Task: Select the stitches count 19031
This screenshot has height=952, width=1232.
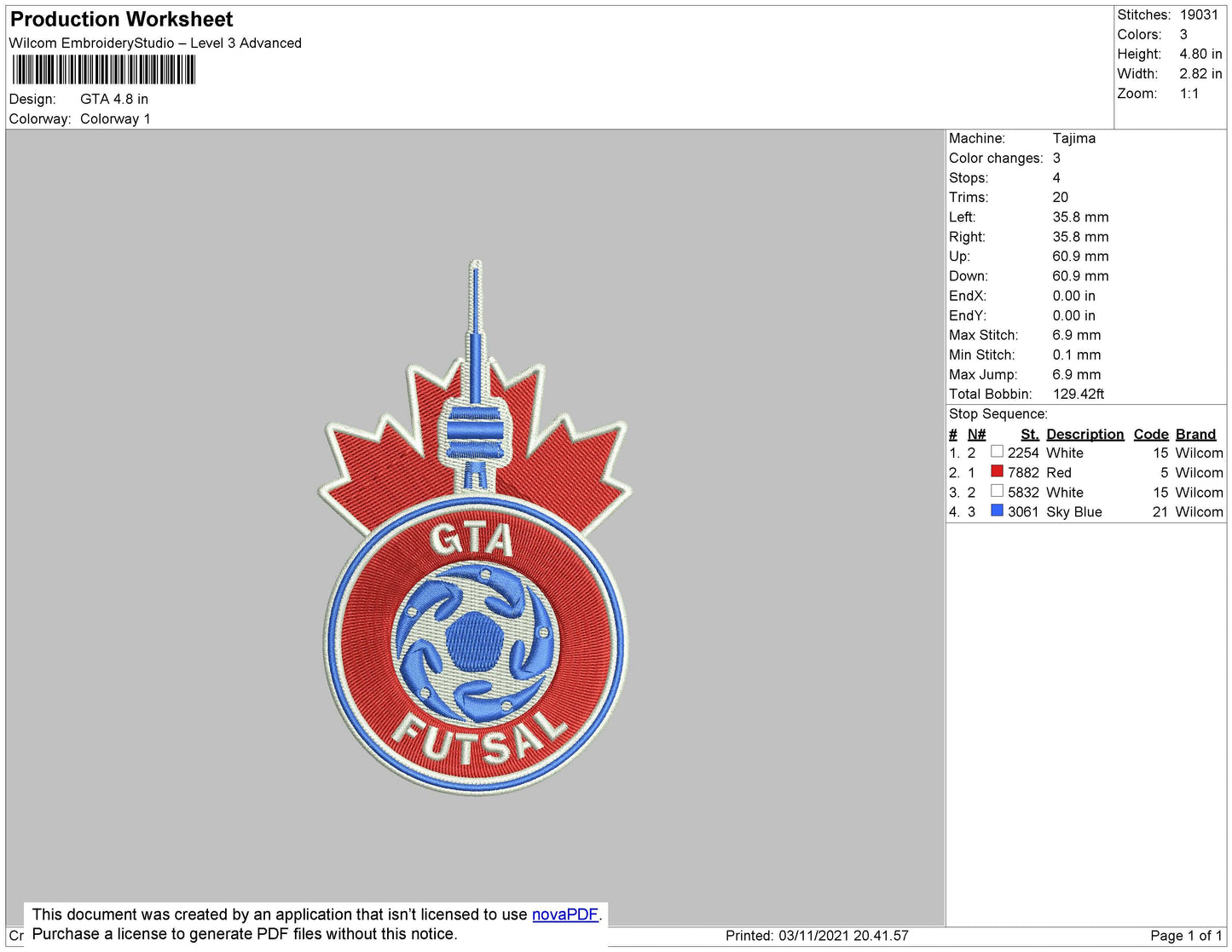Action: (x=1199, y=15)
